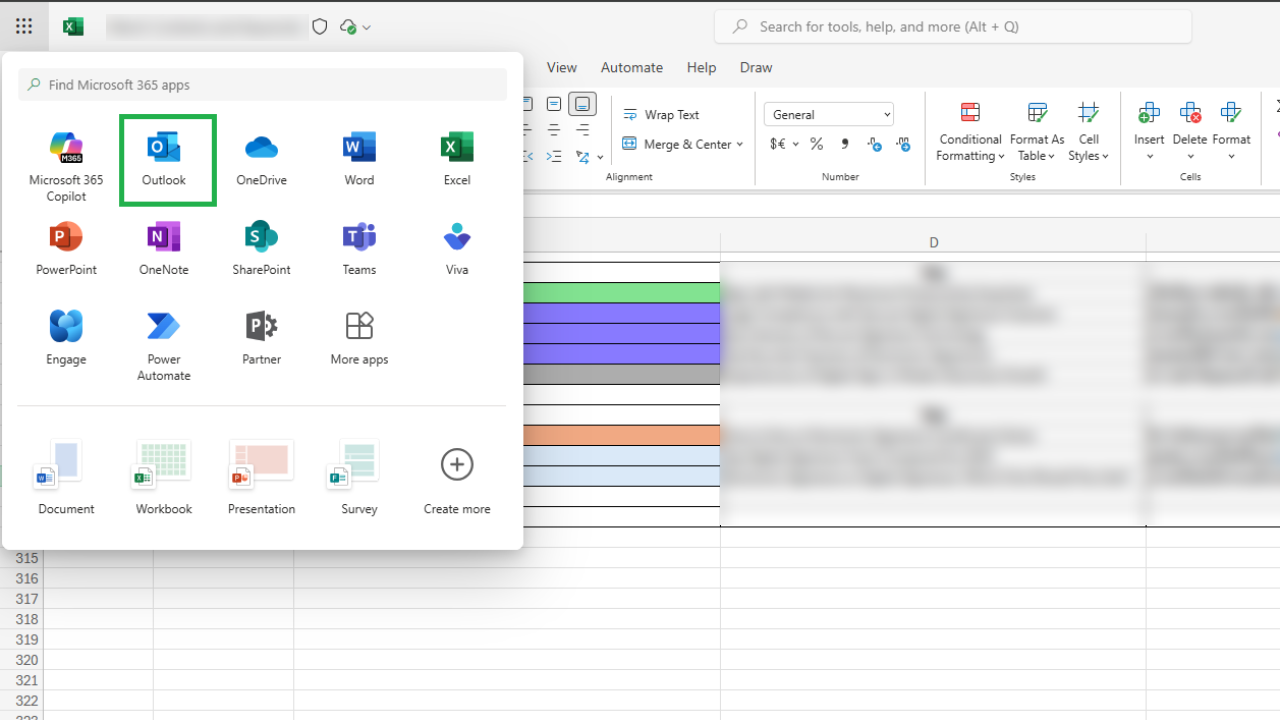The height and width of the screenshot is (720, 1280).
Task: Open Engage from the app launcher
Action: click(x=66, y=339)
